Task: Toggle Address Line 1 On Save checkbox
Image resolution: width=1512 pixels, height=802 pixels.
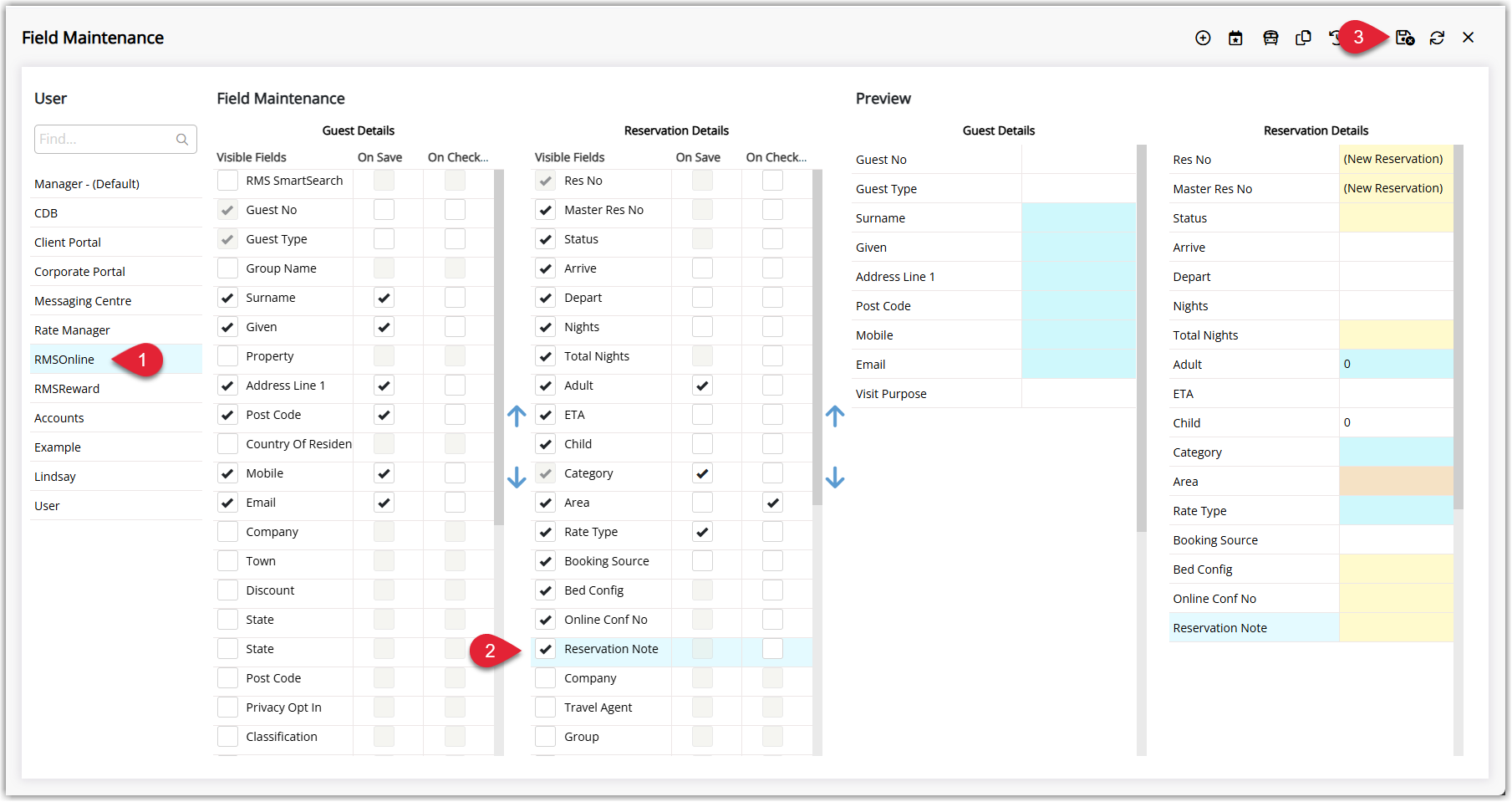Action: pos(384,386)
